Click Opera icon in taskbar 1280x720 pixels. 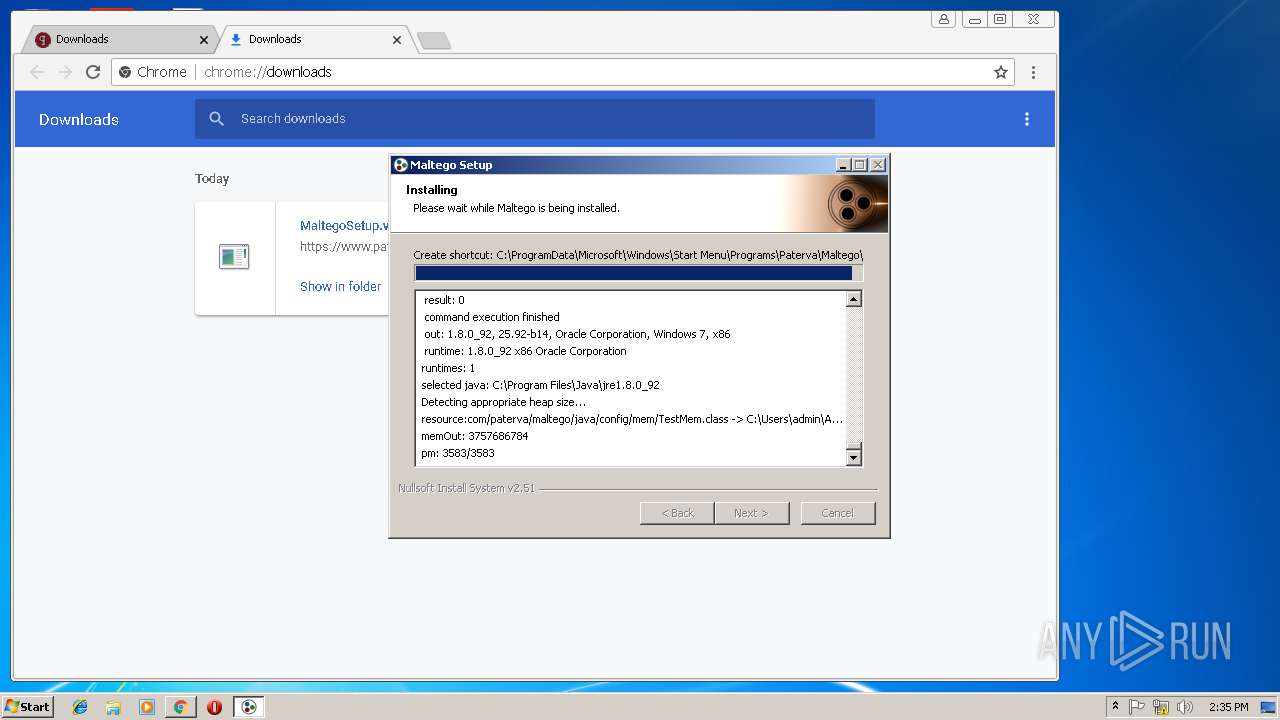214,707
